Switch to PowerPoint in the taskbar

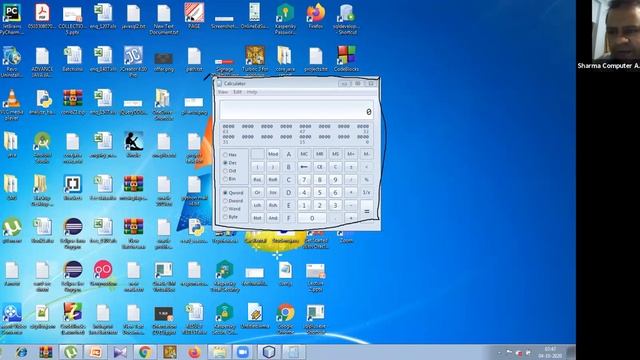95,352
